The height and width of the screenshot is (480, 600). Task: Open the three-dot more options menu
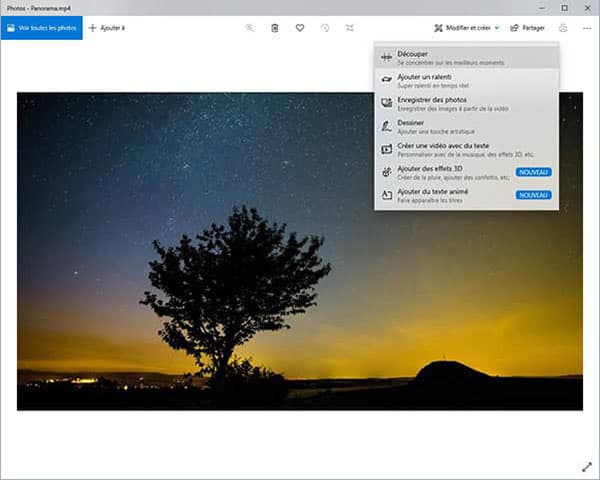tap(586, 28)
